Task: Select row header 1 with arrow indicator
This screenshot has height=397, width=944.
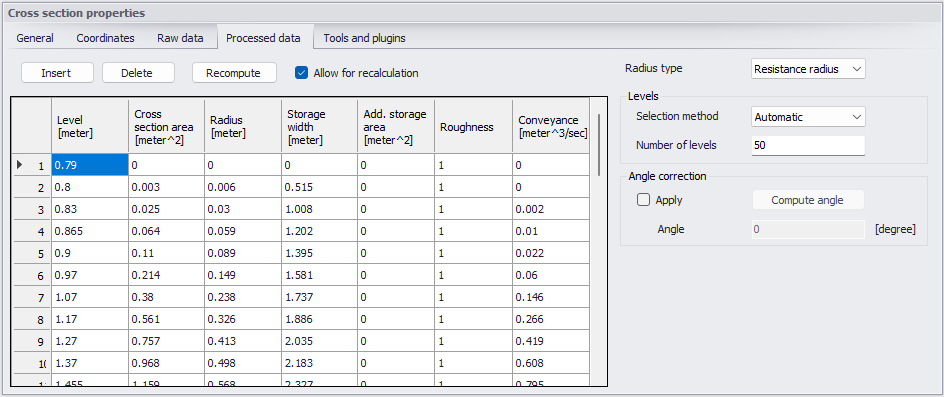Action: click(32, 165)
